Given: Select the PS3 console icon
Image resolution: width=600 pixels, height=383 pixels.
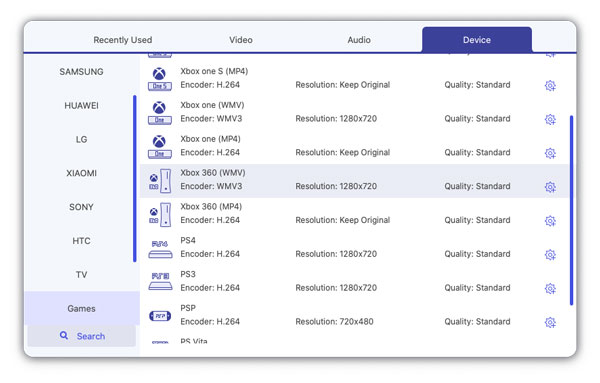Looking at the screenshot, I should [x=160, y=282].
